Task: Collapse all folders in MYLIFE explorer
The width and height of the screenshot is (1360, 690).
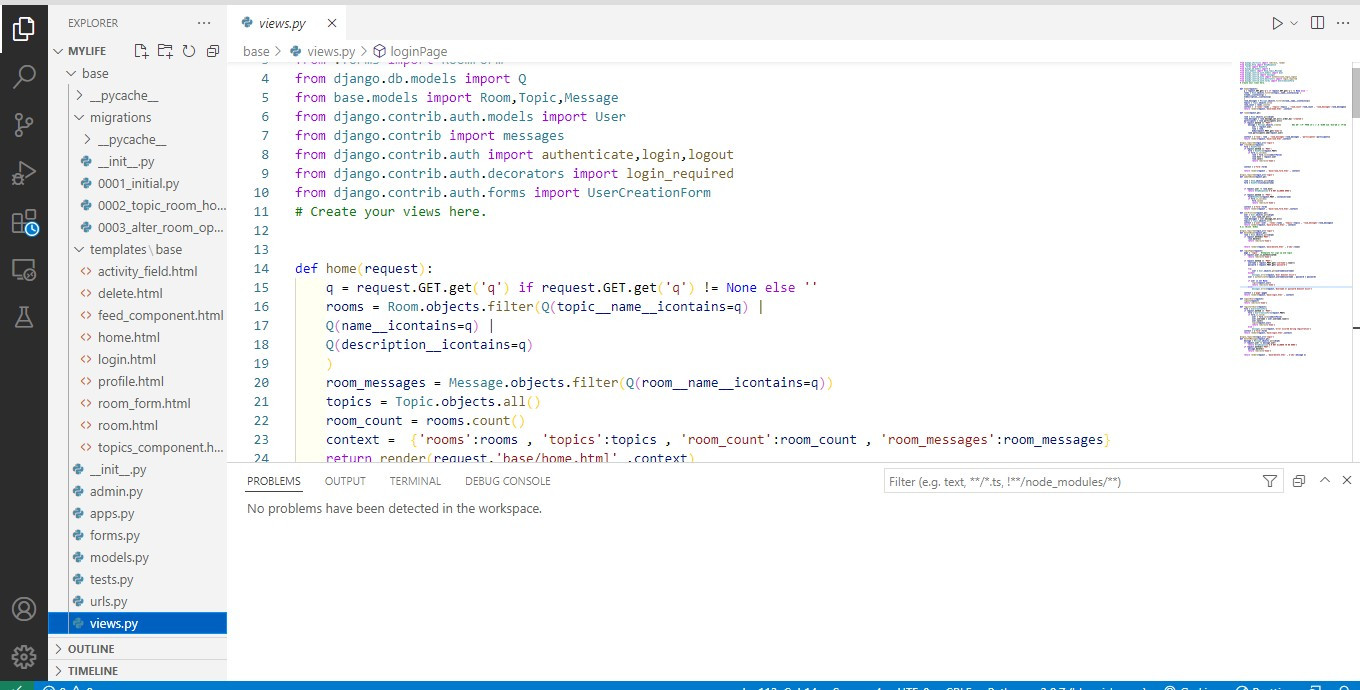Action: pyautogui.click(x=213, y=51)
